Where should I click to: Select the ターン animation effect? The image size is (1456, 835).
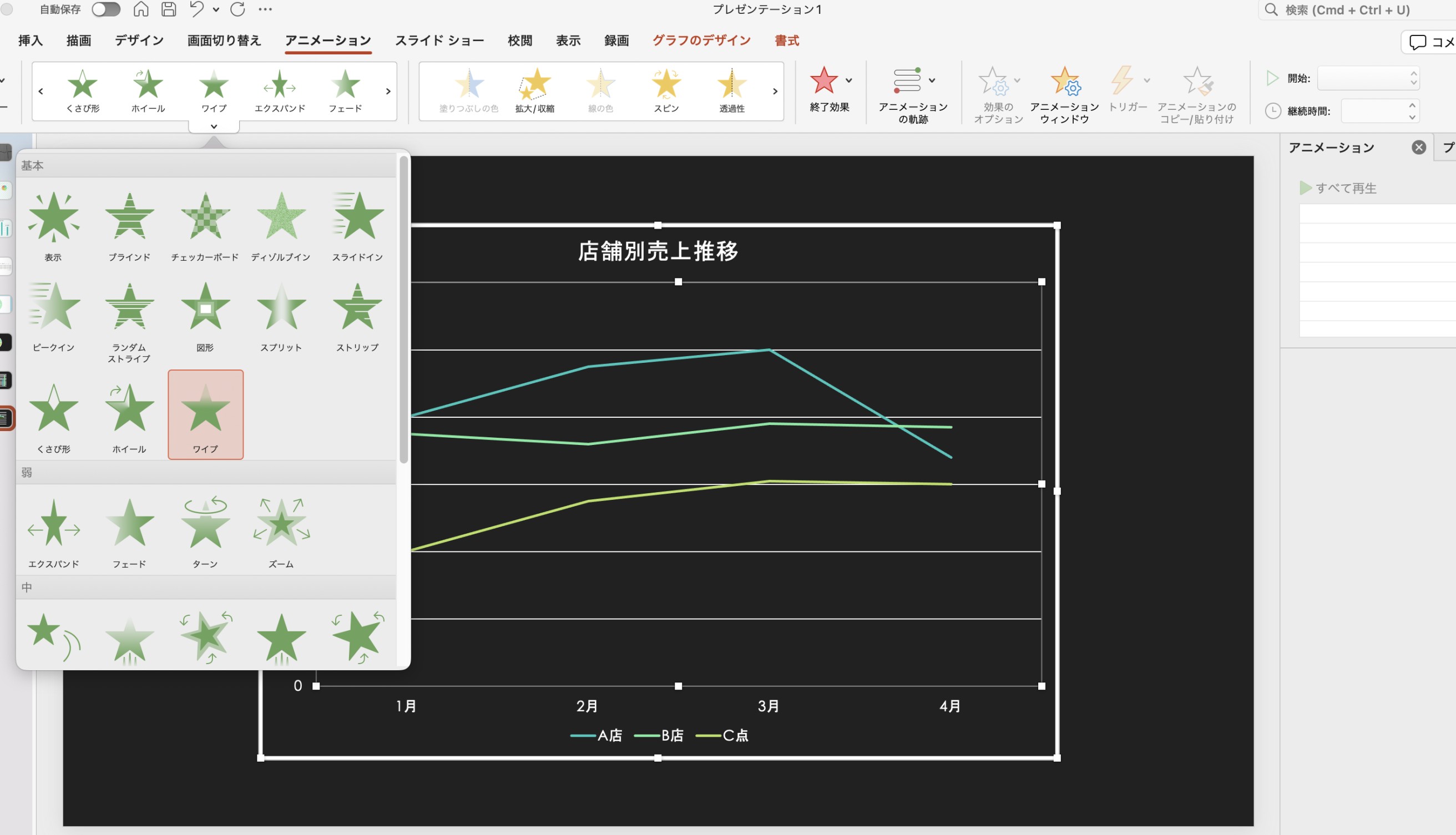point(205,533)
